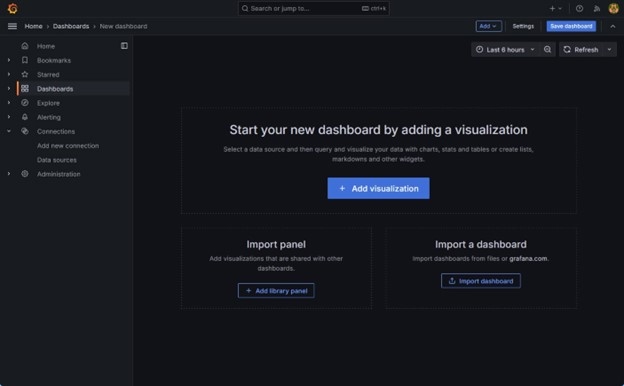This screenshot has width=624, height=386.
Task: Select Data sources in the sidebar
Action: click(x=57, y=160)
